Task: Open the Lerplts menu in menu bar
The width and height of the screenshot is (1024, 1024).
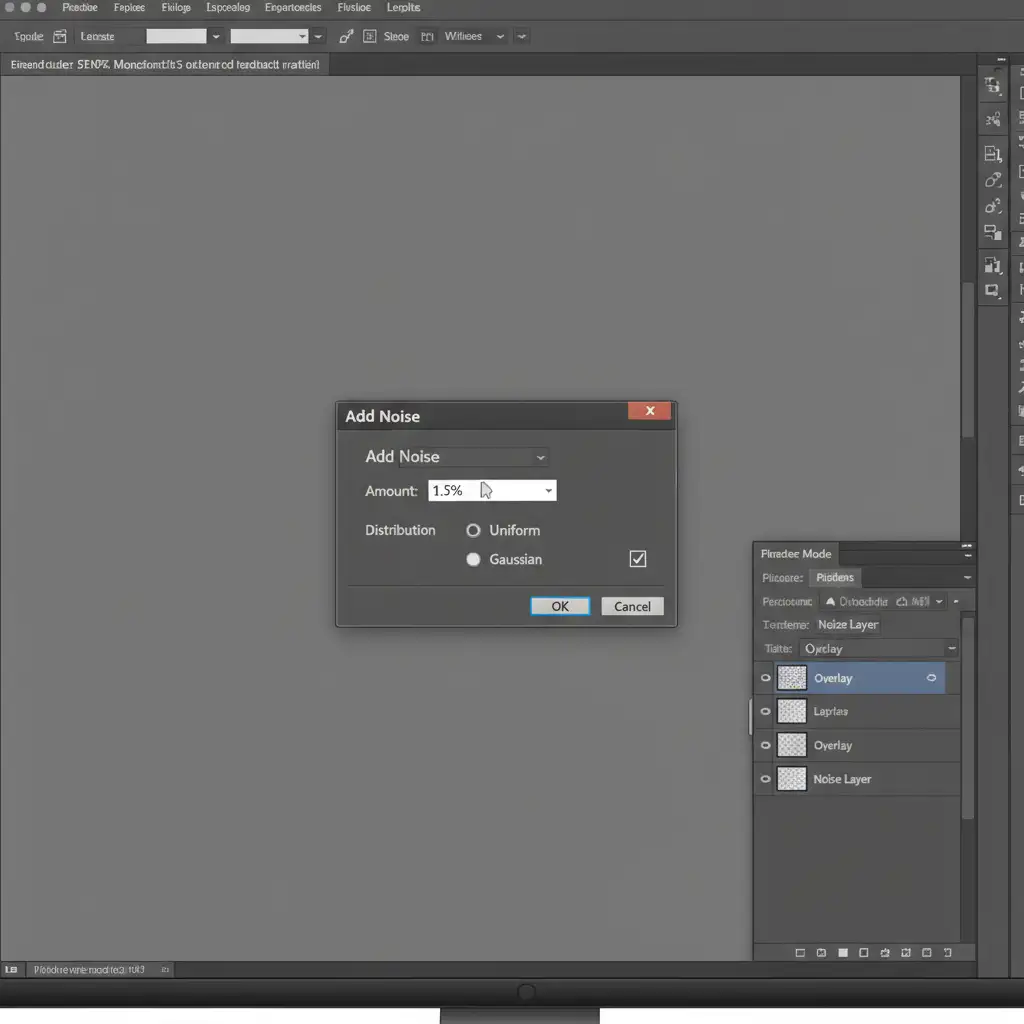Action: 403,8
